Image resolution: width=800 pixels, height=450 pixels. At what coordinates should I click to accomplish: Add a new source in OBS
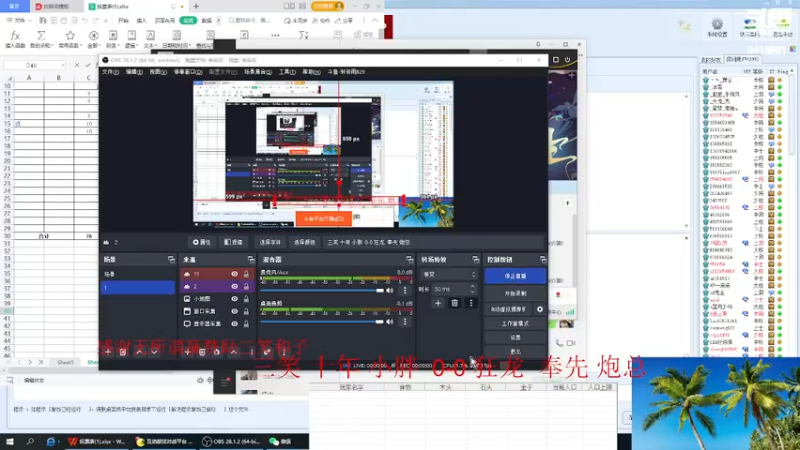187,352
